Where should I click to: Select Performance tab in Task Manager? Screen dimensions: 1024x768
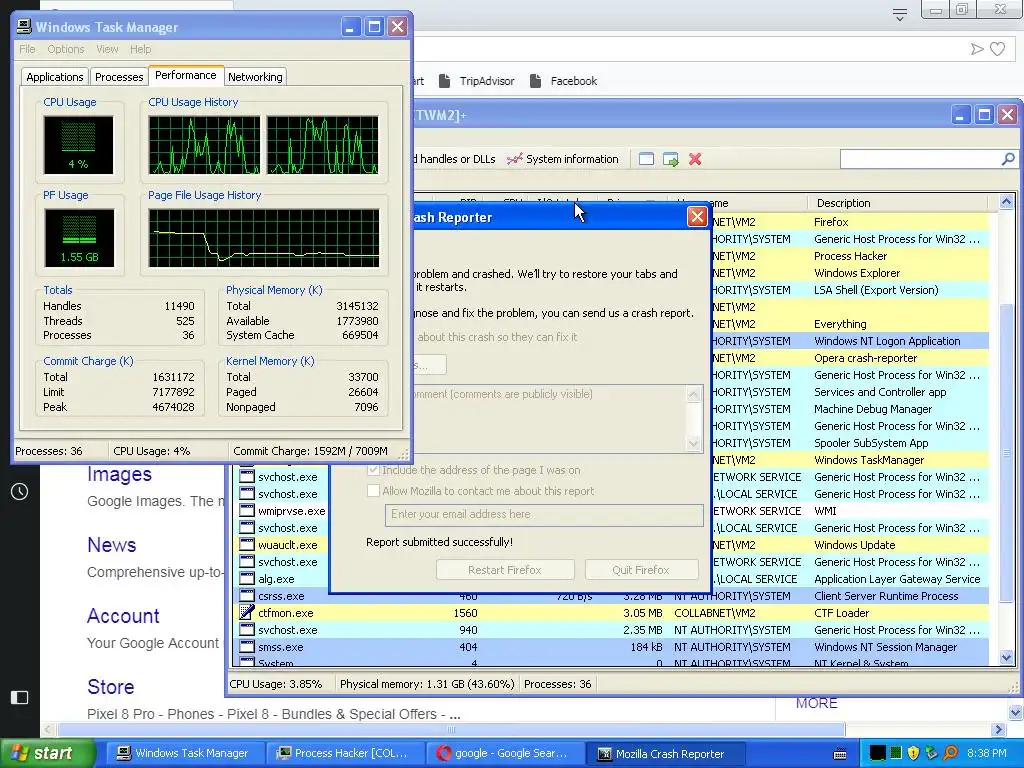pyautogui.click(x=185, y=75)
